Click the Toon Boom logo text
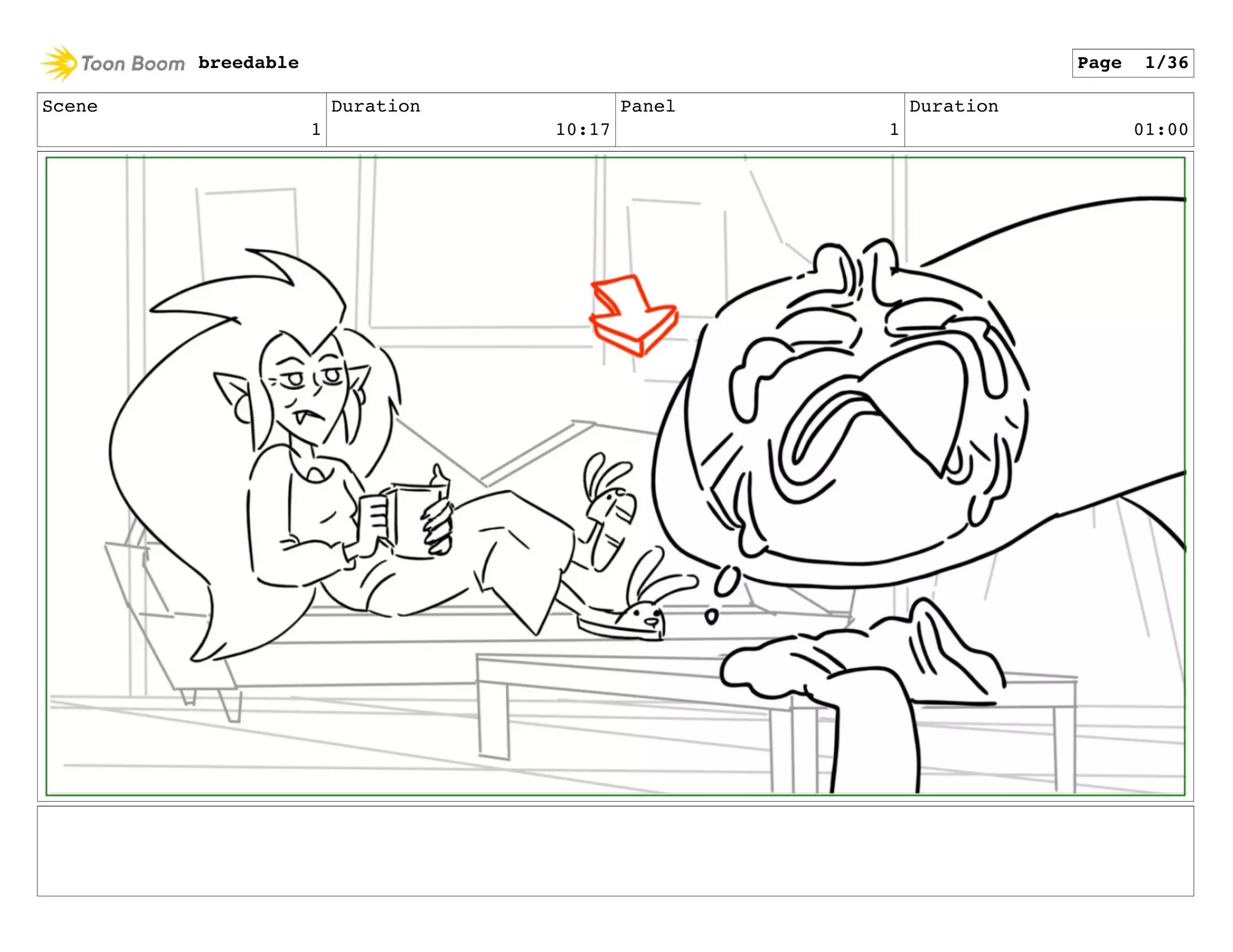 click(133, 63)
